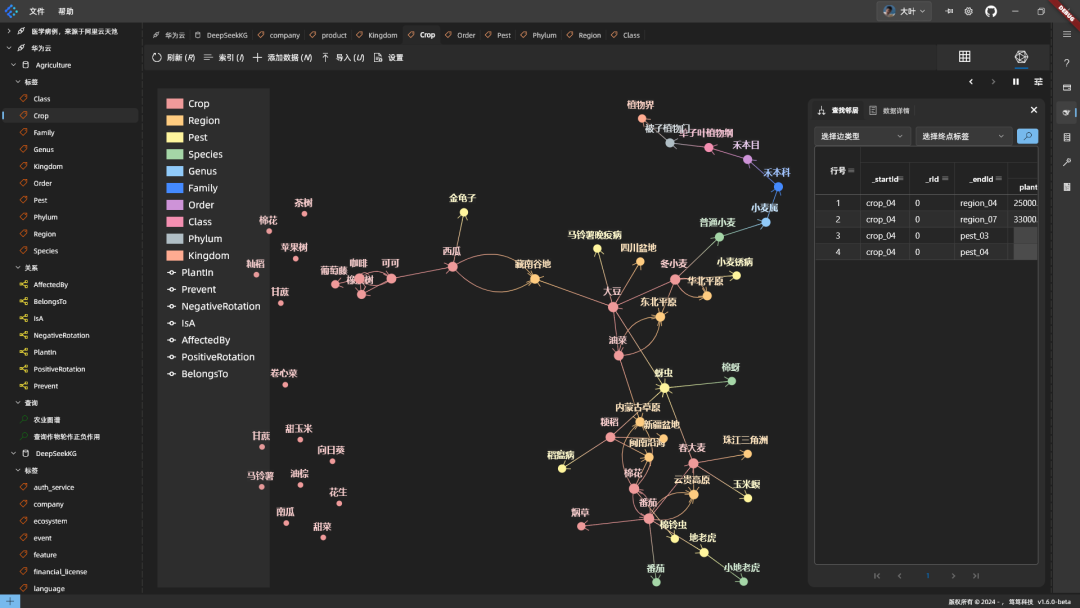Click the 添加数据 button
Viewport: 1080px width, 608px height.
(x=282, y=57)
